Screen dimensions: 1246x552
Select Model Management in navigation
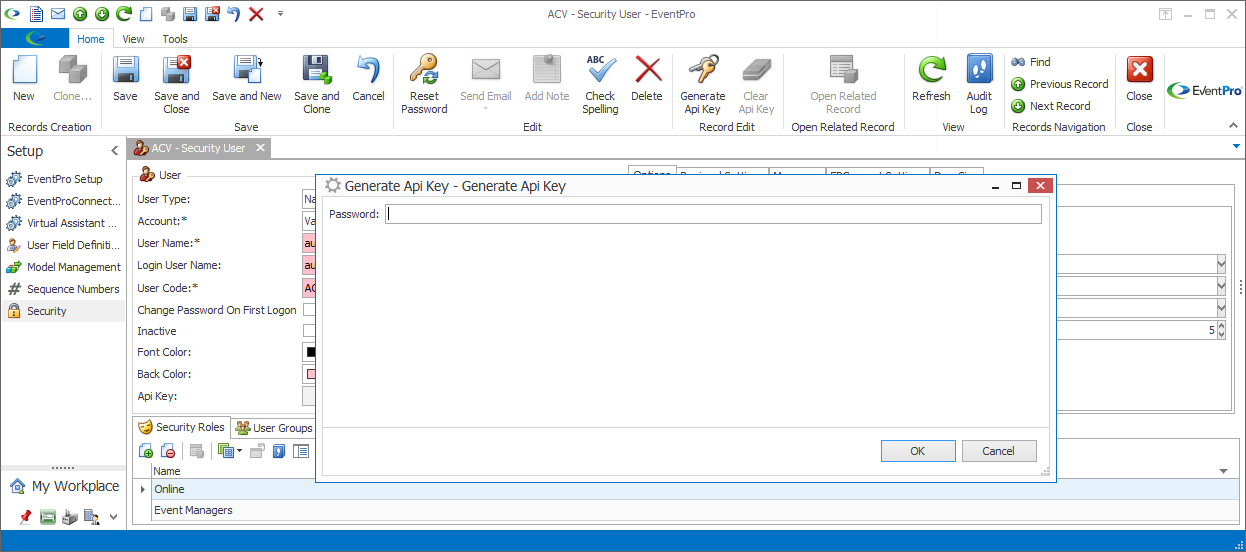coord(64,267)
